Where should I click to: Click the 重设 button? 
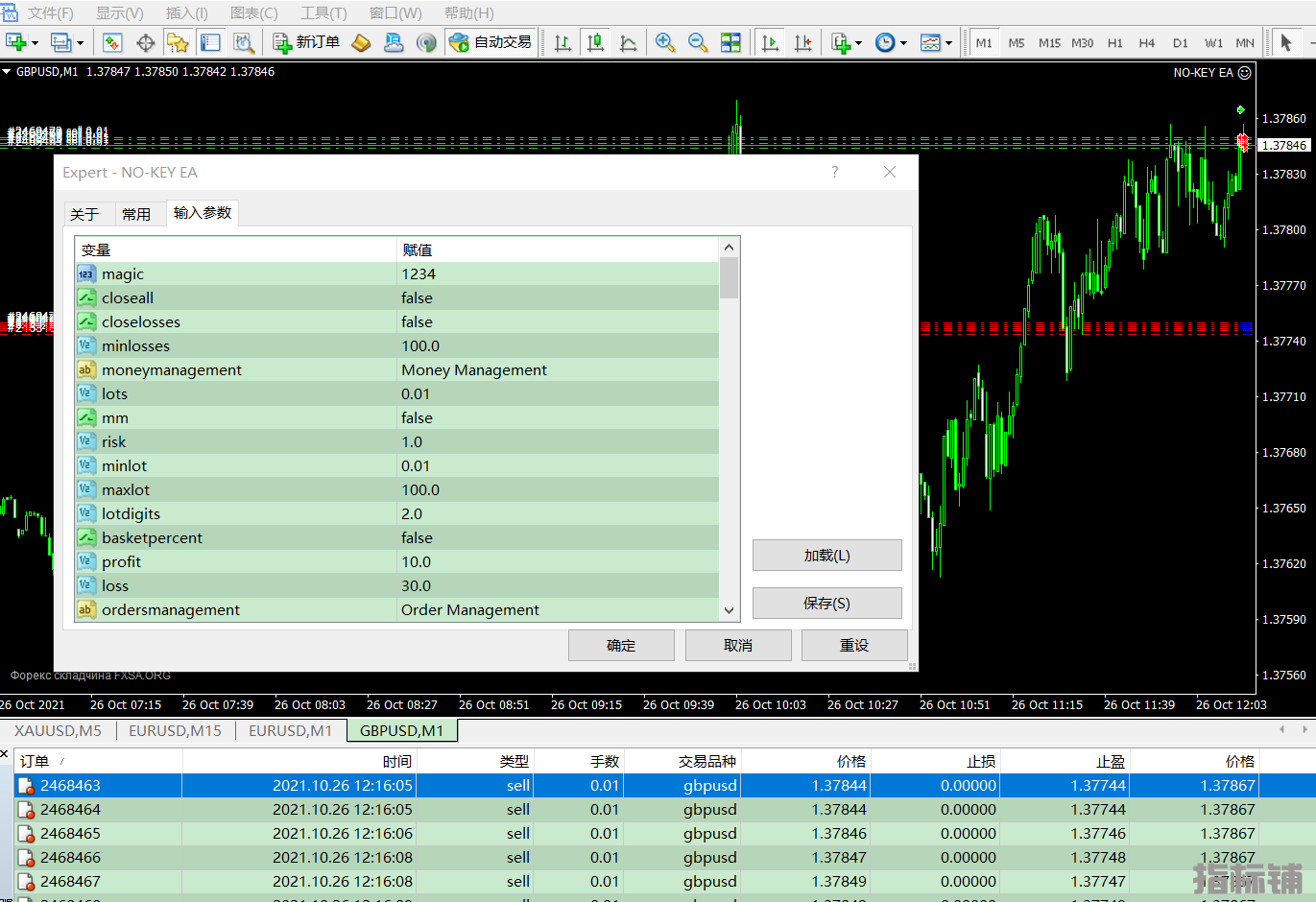(854, 645)
